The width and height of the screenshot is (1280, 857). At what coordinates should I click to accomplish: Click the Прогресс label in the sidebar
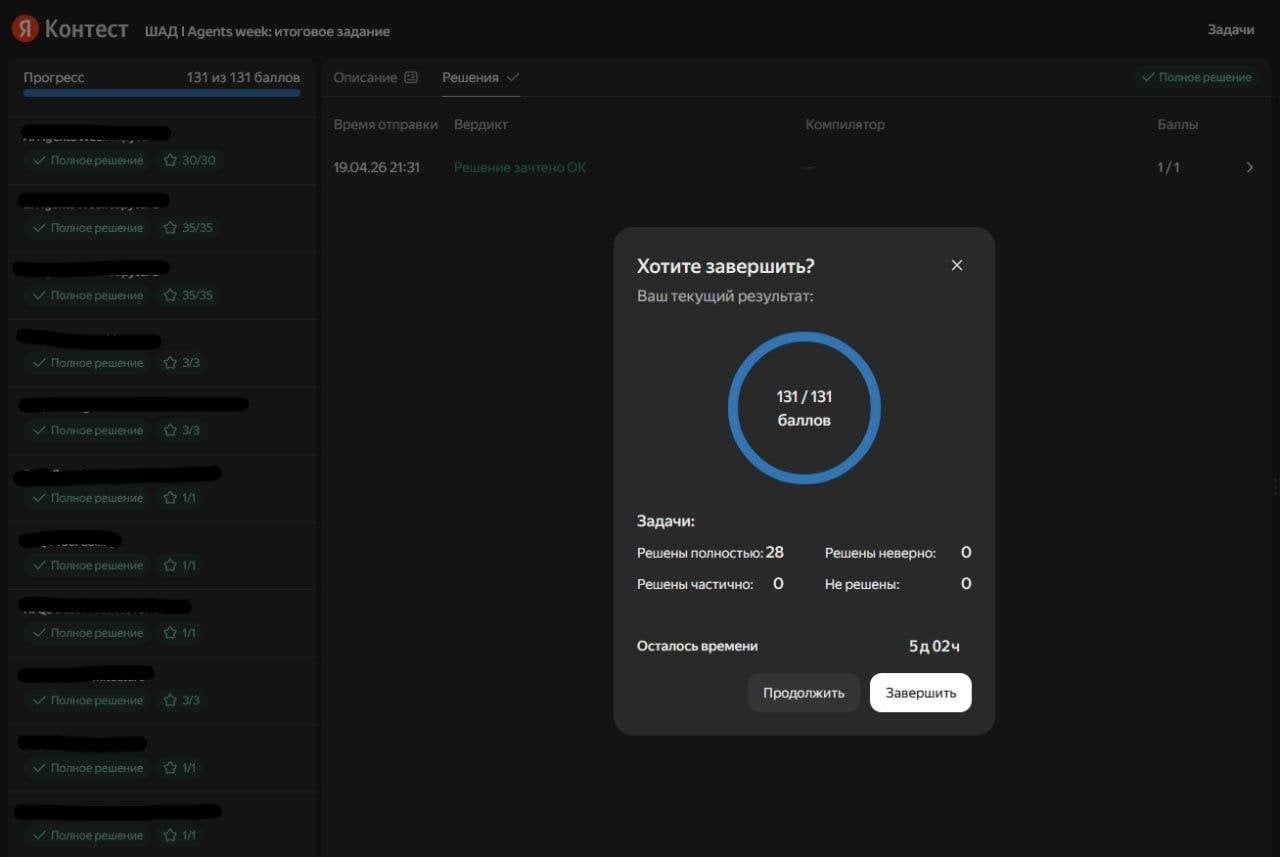(54, 77)
